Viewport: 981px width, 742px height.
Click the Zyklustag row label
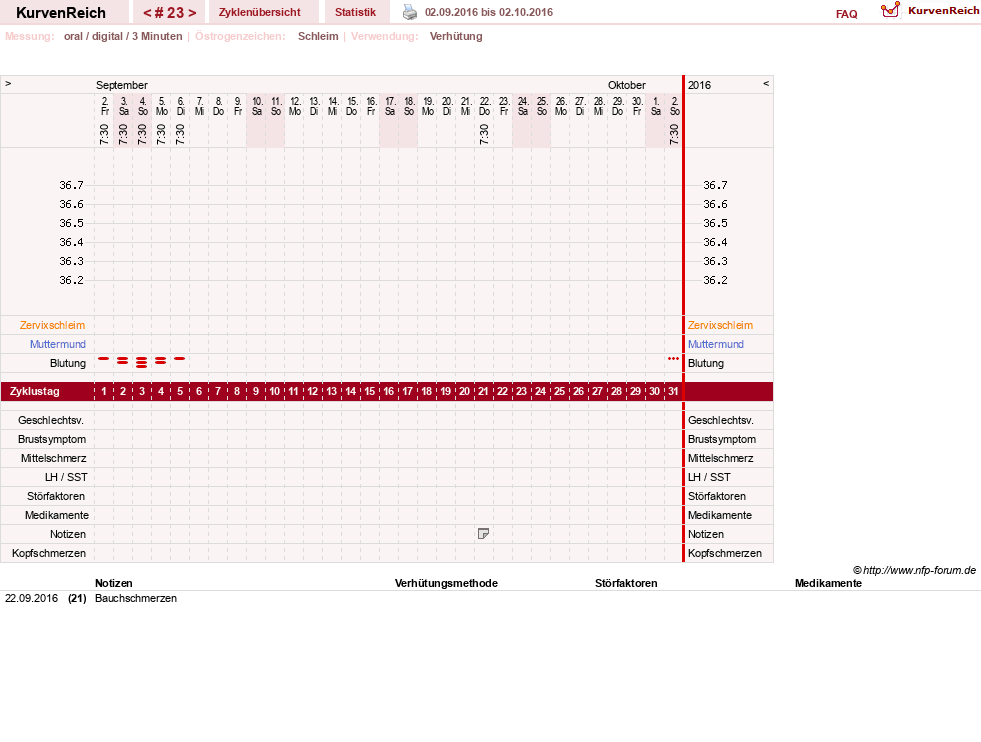34,391
